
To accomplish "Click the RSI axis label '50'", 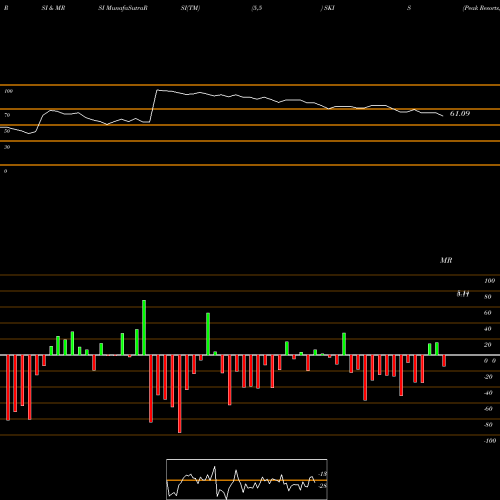I will [7, 131].
